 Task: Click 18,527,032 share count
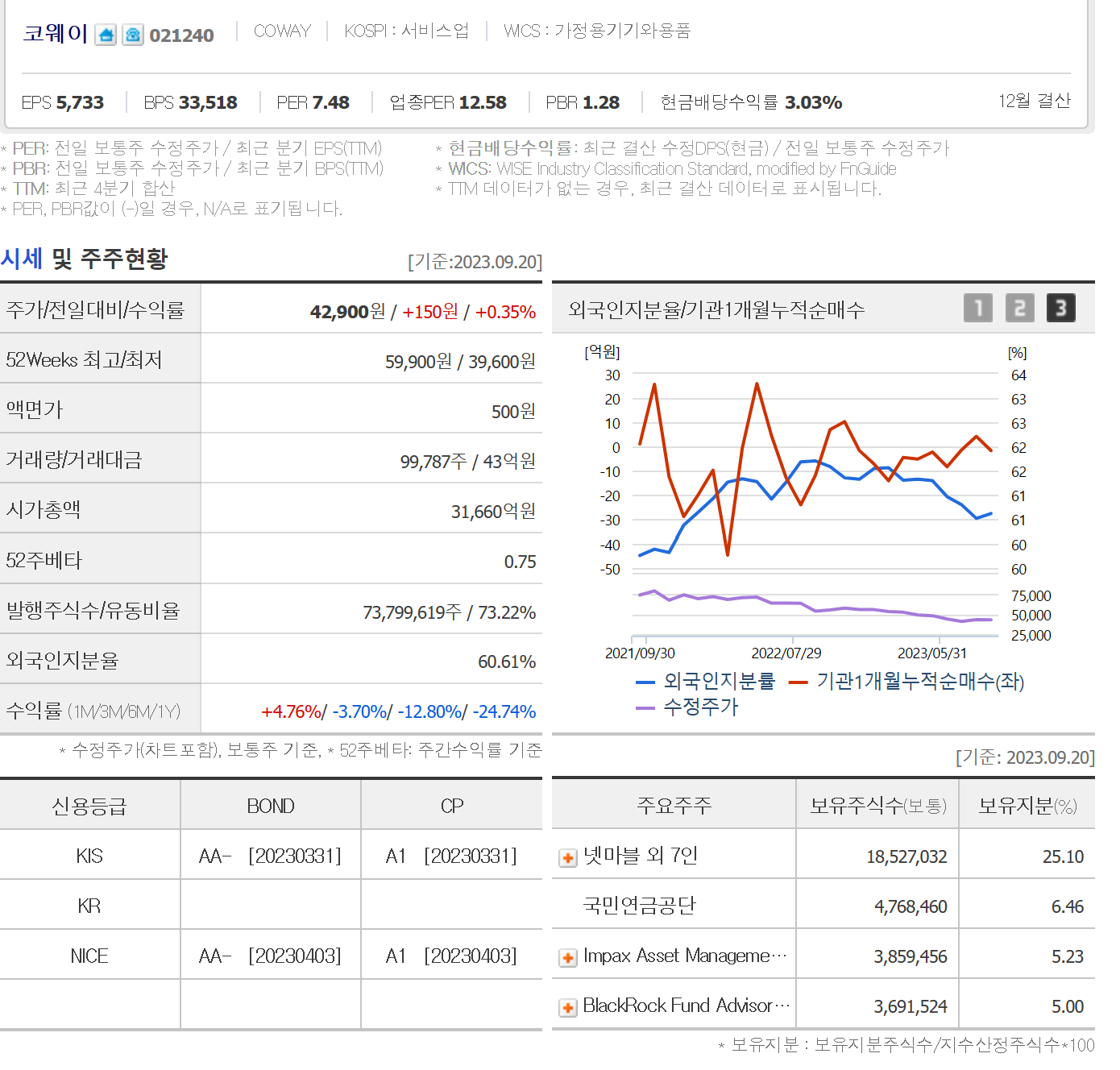906,856
